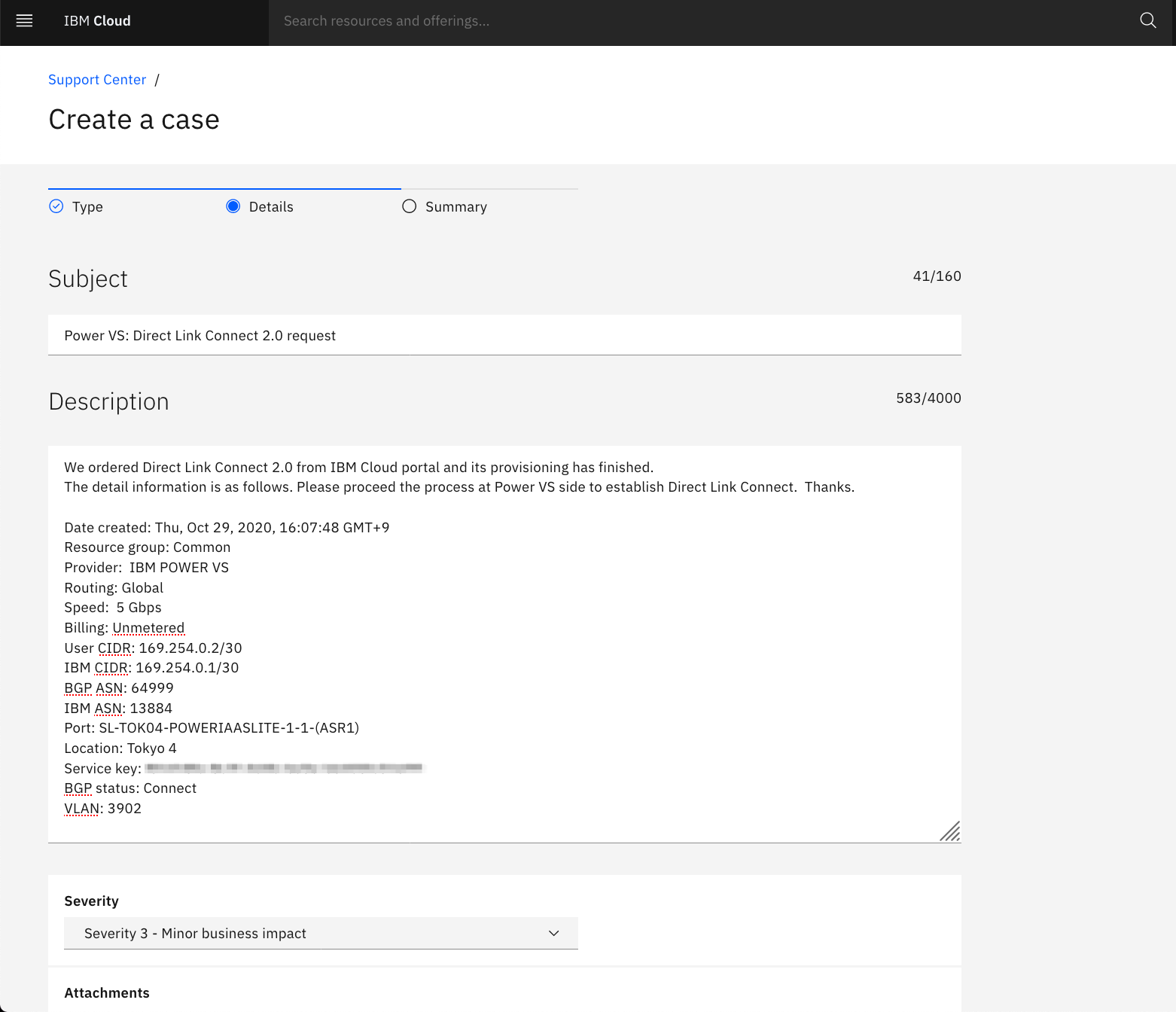
Task: Click the 'IBM ASN: 13884' line
Action: tap(118, 709)
